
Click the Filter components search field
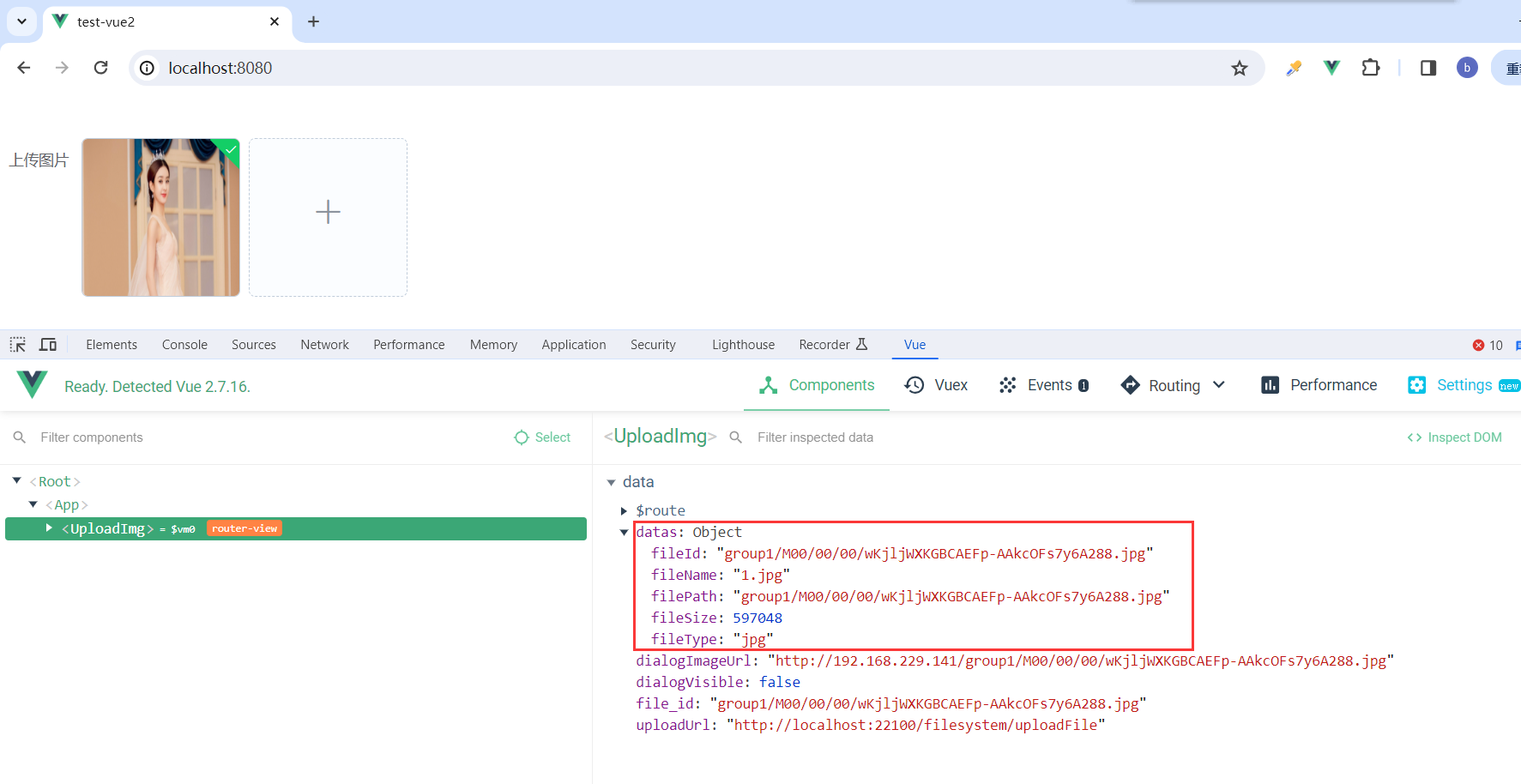(257, 437)
